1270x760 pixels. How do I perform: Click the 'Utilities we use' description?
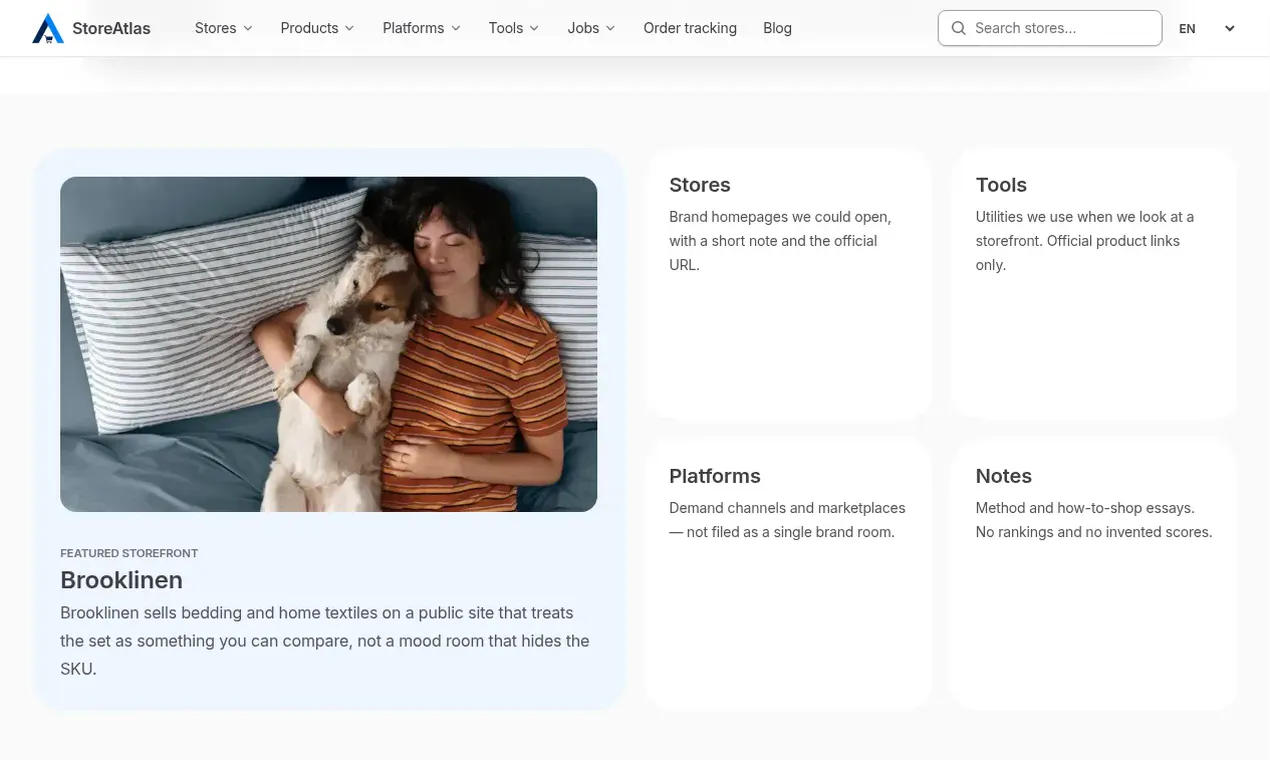(x=1085, y=241)
